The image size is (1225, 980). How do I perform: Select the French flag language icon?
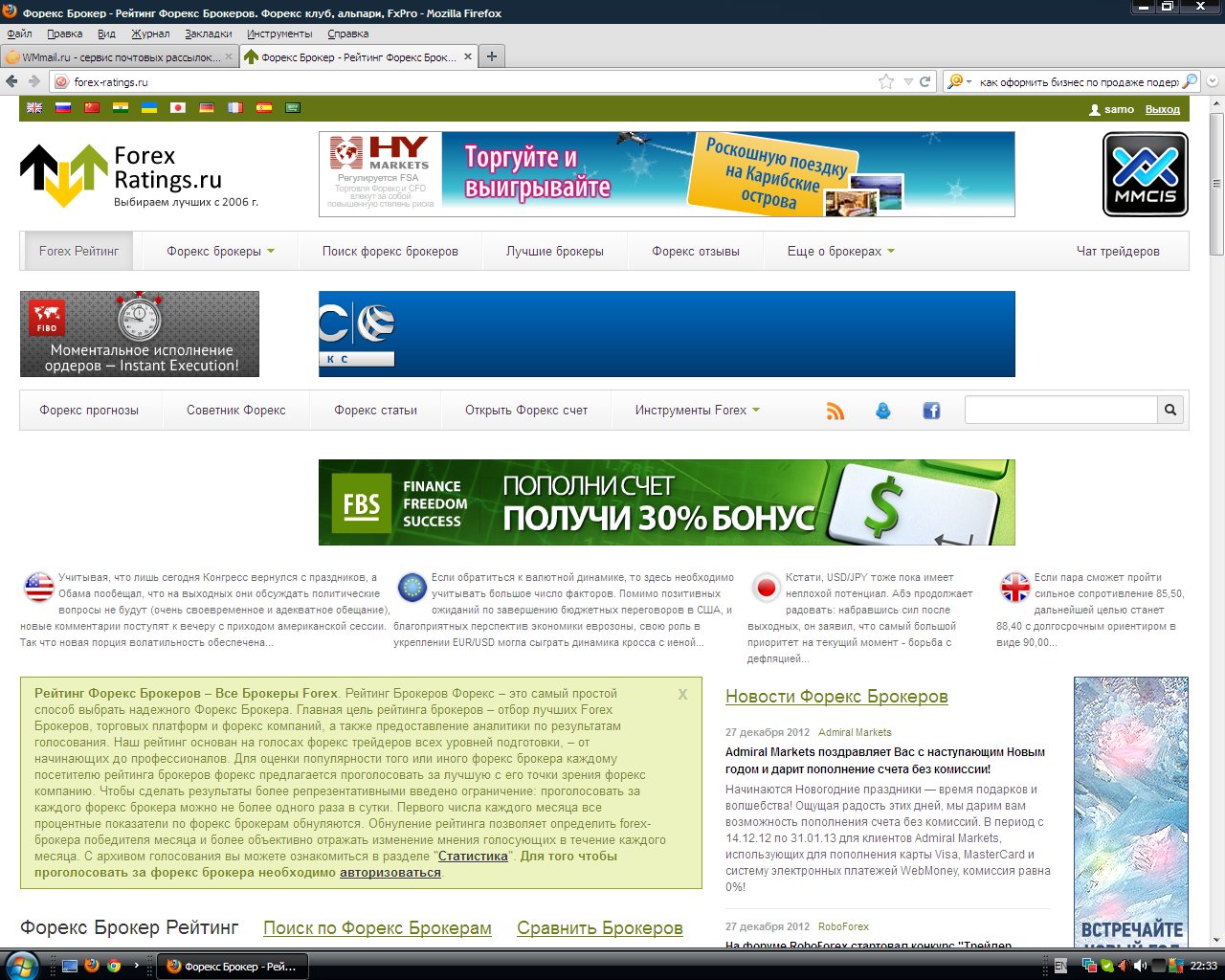coord(235,108)
